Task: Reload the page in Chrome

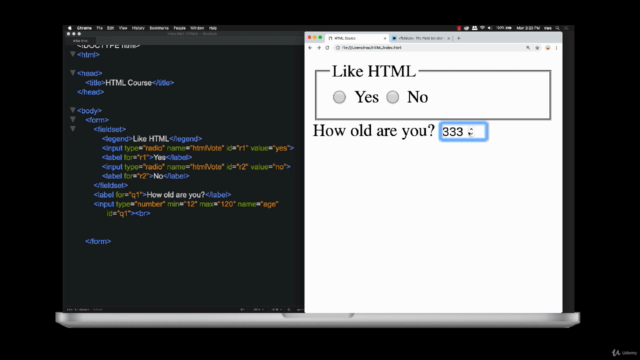Action: 327,48
